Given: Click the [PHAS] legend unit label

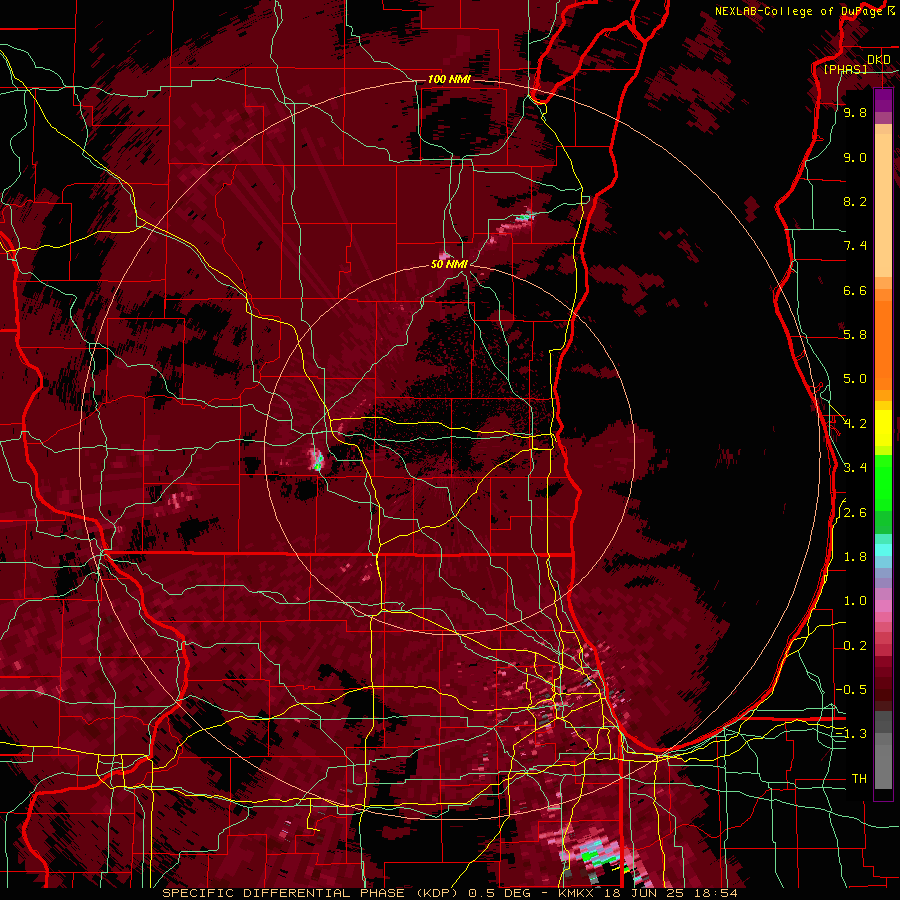Looking at the screenshot, I should (845, 69).
